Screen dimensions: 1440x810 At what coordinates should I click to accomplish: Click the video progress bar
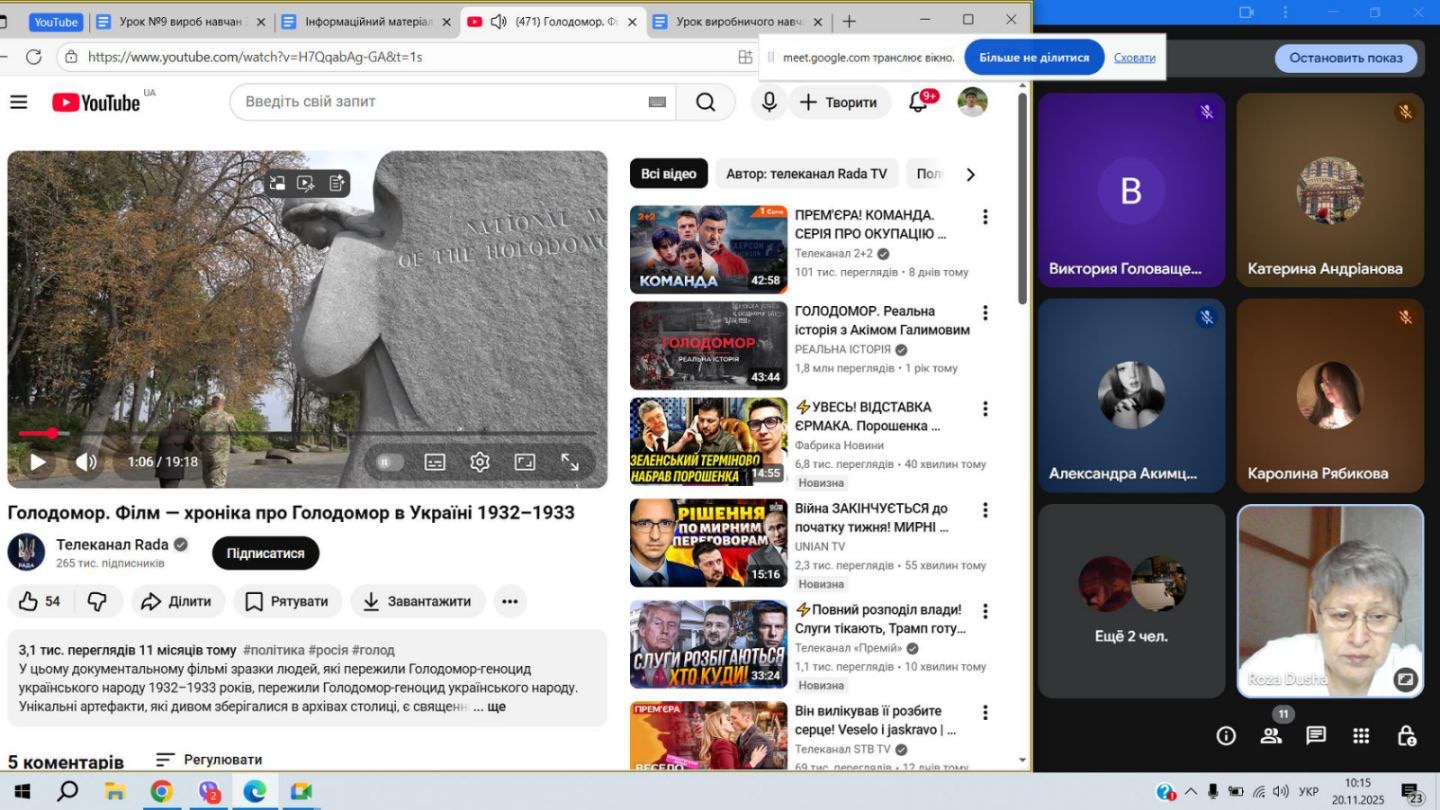(300, 433)
